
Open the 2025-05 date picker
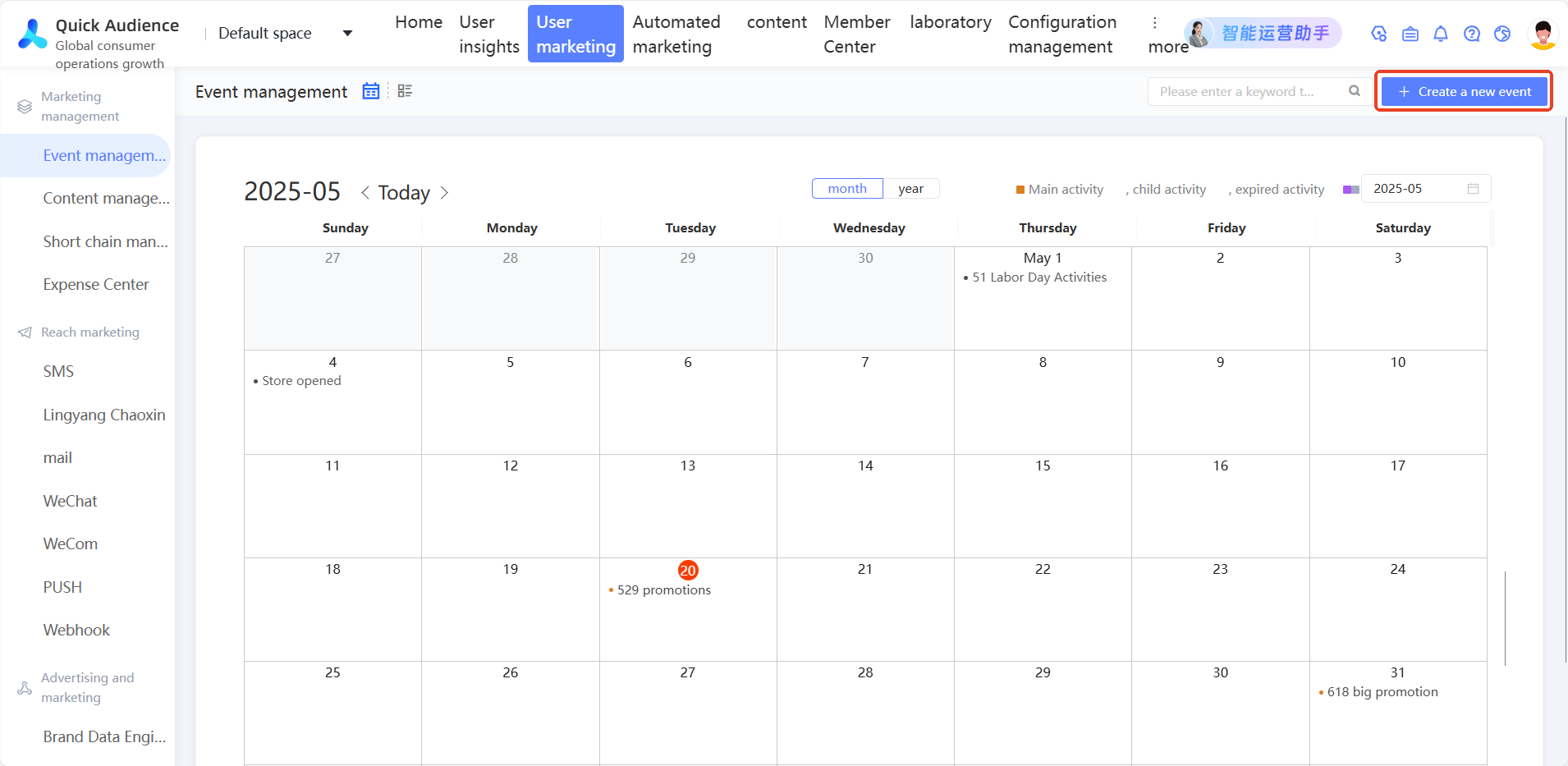pos(1425,189)
